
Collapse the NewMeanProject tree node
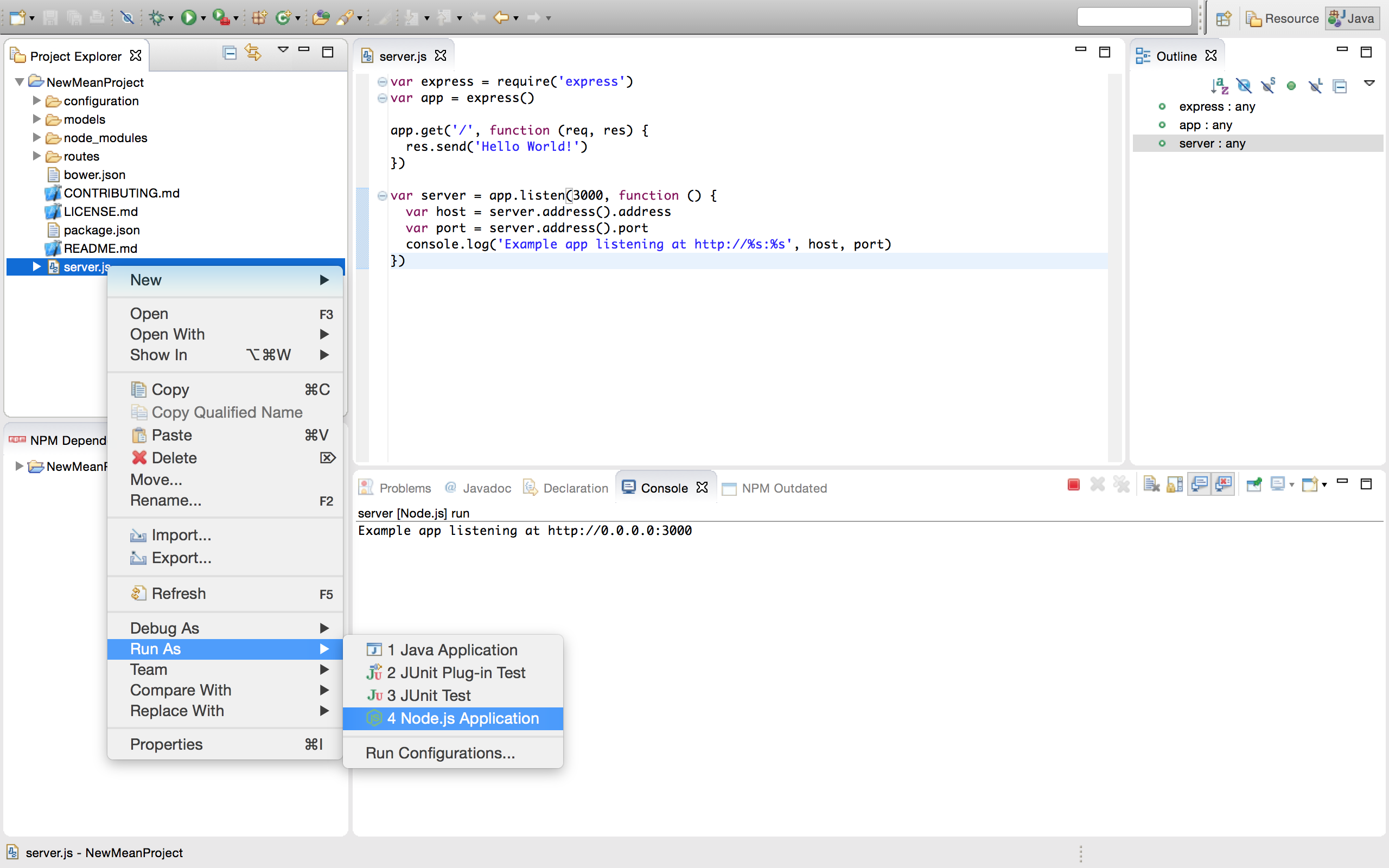[20, 82]
